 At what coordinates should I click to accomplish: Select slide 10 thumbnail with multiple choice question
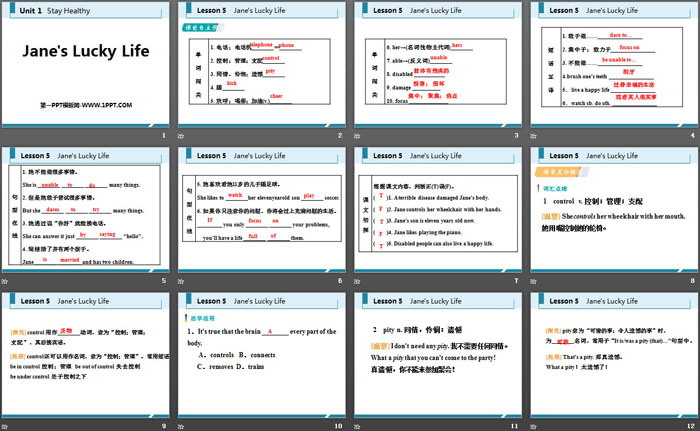[x=262, y=355]
